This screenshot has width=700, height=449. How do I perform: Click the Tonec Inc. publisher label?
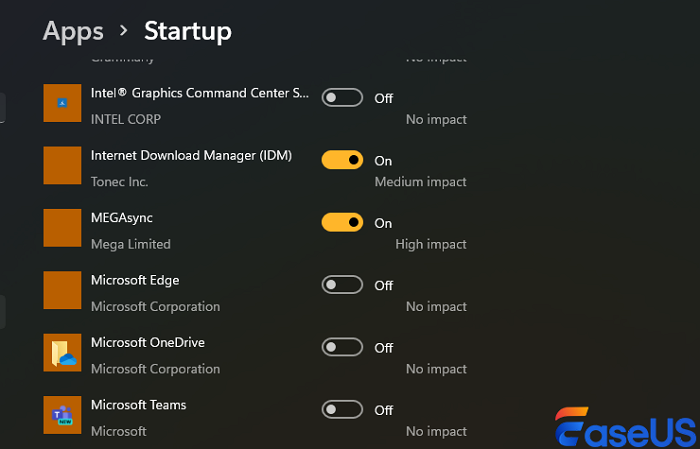click(119, 182)
